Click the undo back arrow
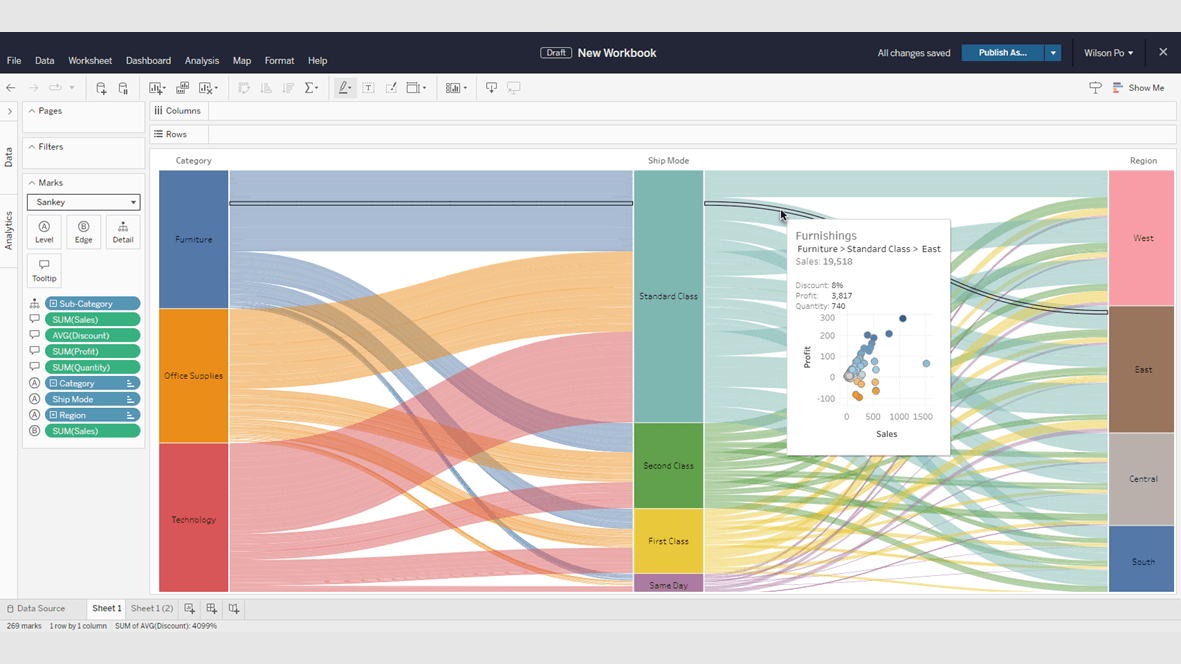1181x664 pixels. pos(11,88)
